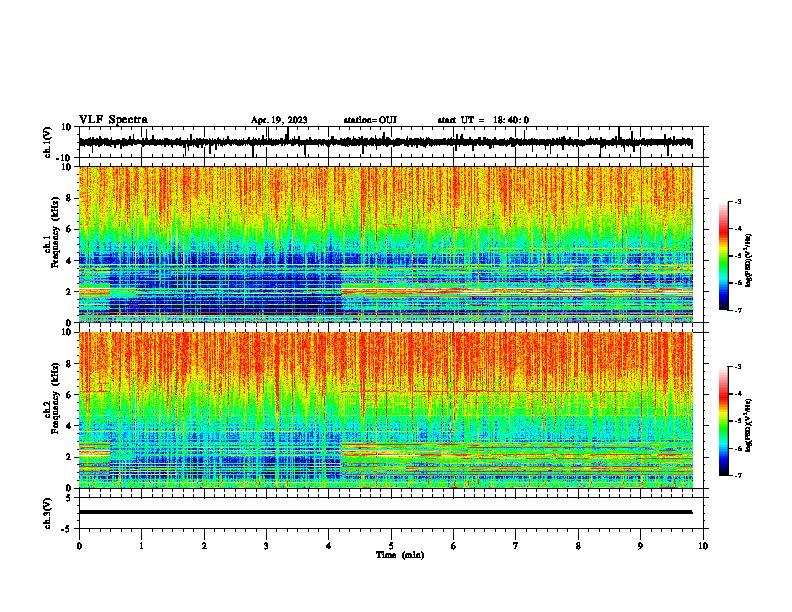Image resolution: width=792 pixels, height=612 pixels.
Task: Click ch.2 "Frequency (kHz)" axis label
Action: click(55, 398)
